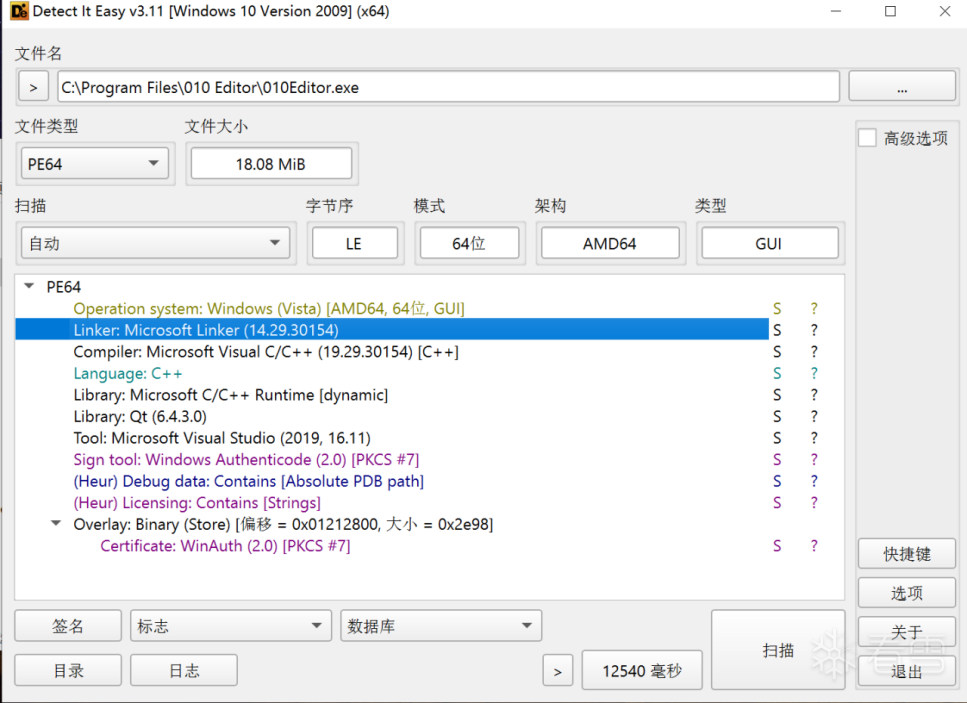Viewport: 967px width, 703px height.
Task: Click the ? link on Sign tool row
Action: pyautogui.click(x=814, y=459)
